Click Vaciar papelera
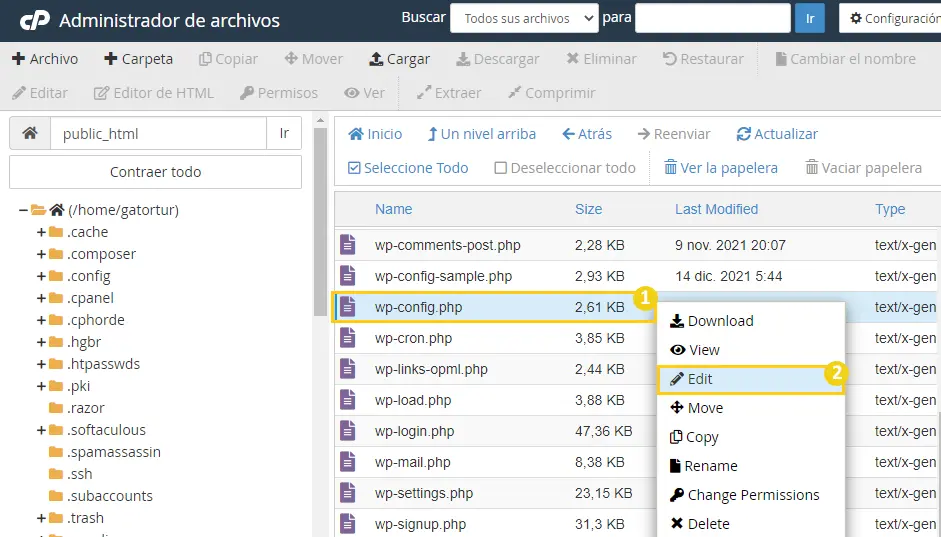 point(864,168)
